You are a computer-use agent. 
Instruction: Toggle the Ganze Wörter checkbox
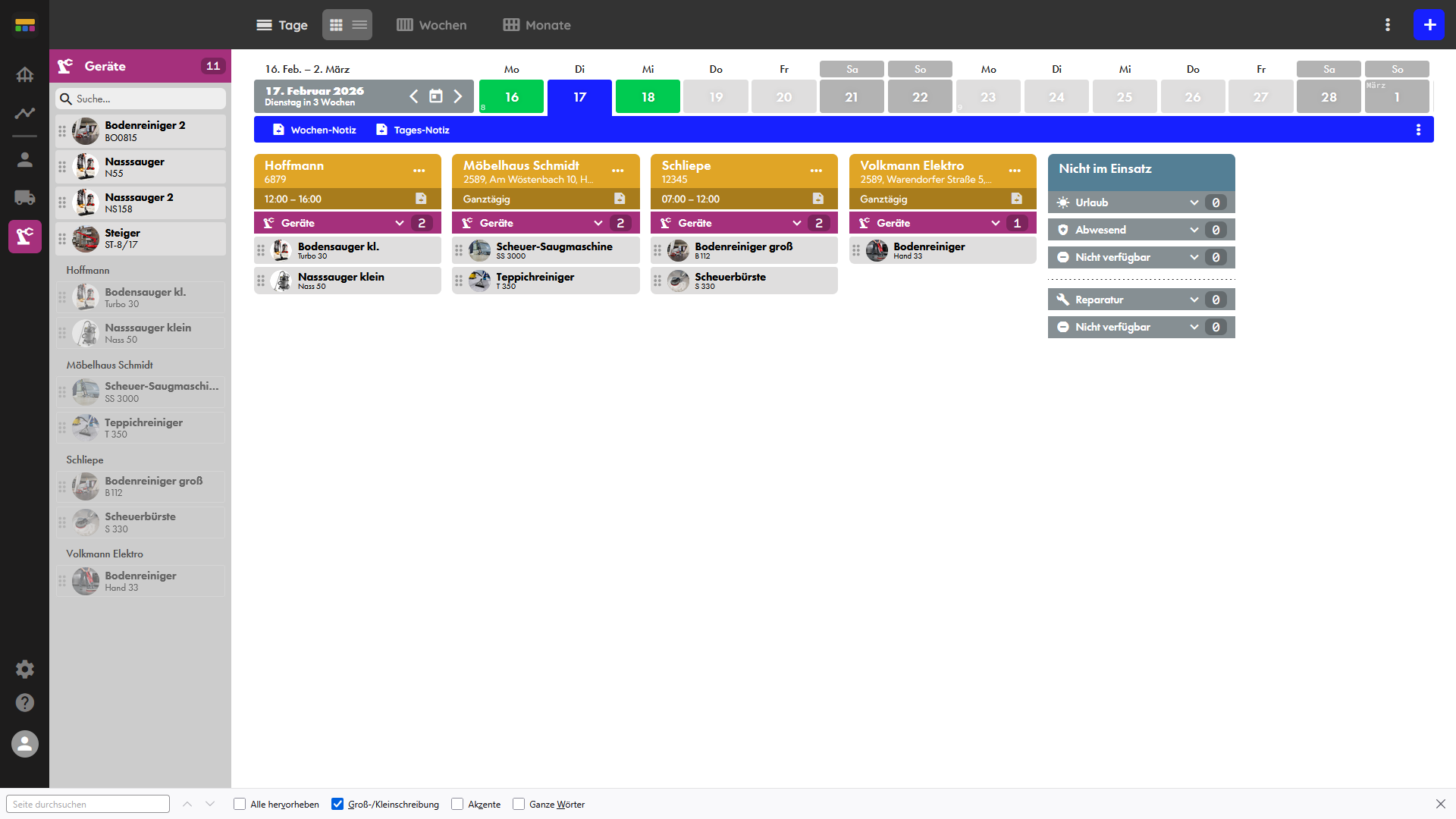[519, 804]
